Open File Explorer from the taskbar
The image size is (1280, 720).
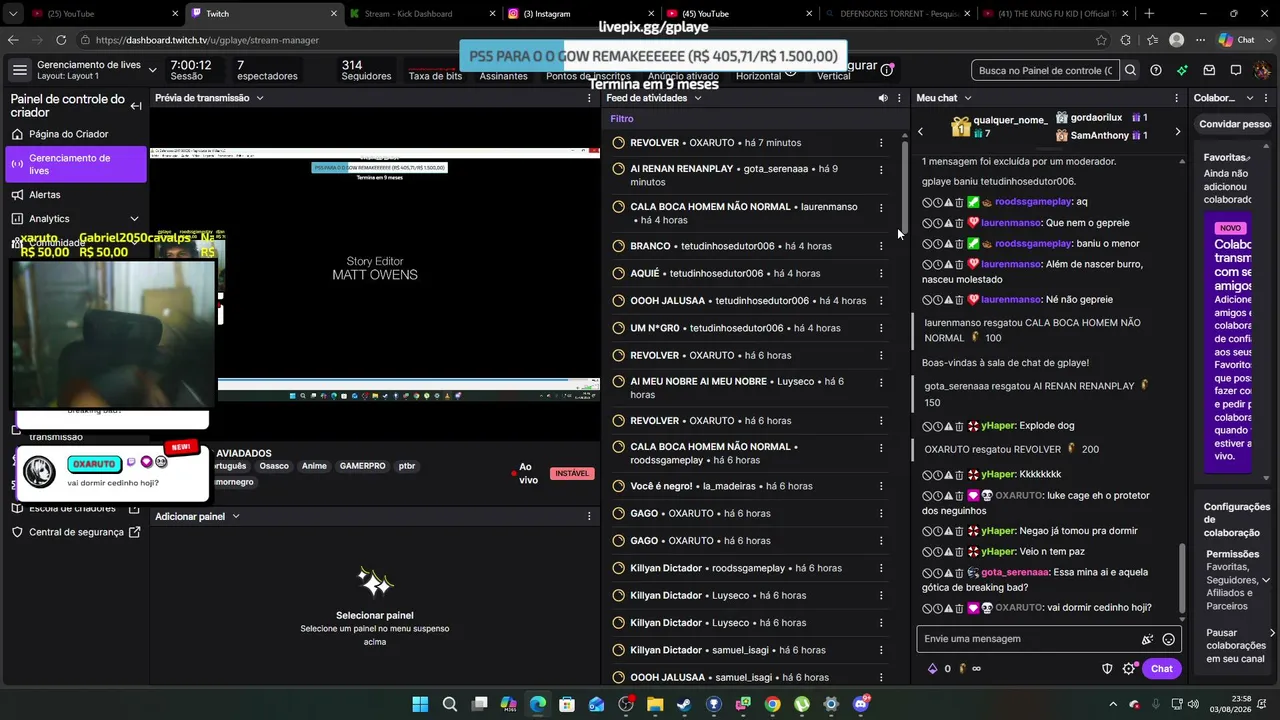655,704
